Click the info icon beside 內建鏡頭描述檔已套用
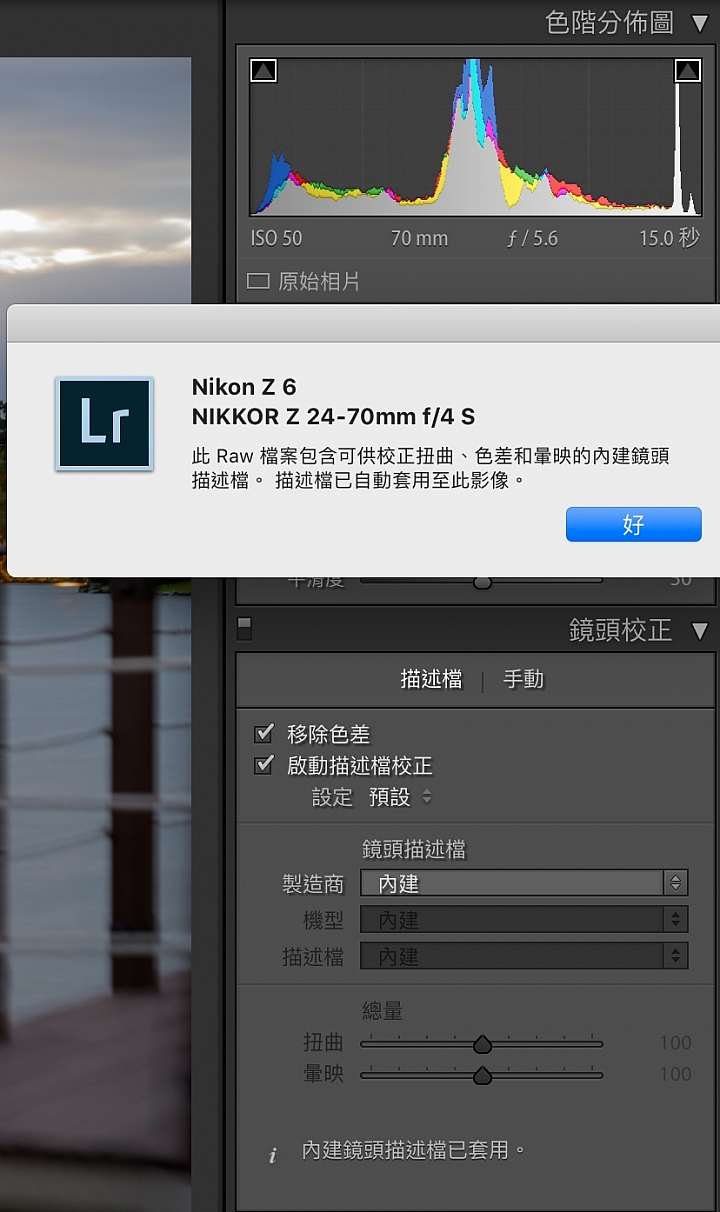The image size is (720, 1212). (x=272, y=1155)
